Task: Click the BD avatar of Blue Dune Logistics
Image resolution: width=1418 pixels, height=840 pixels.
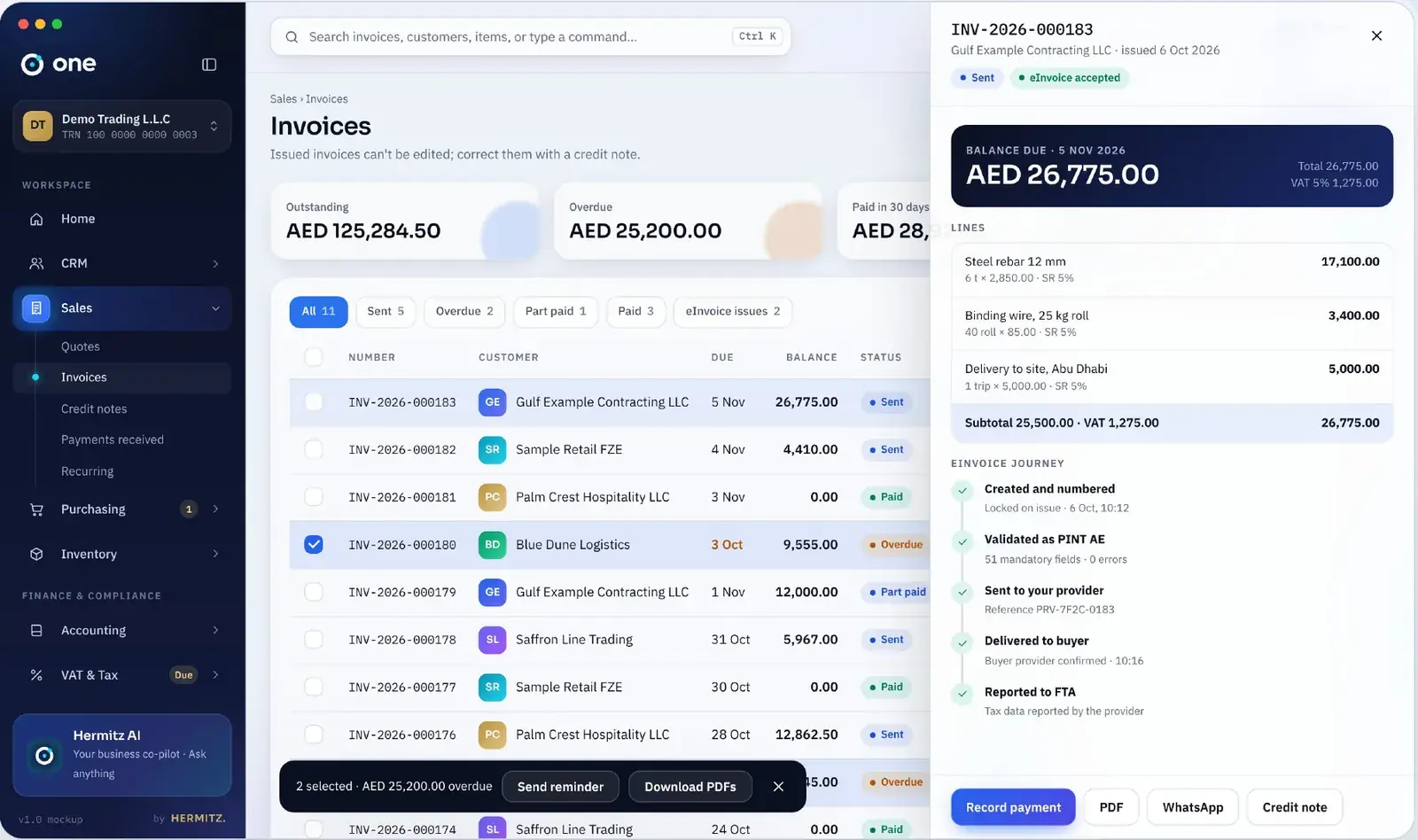Action: [x=493, y=545]
